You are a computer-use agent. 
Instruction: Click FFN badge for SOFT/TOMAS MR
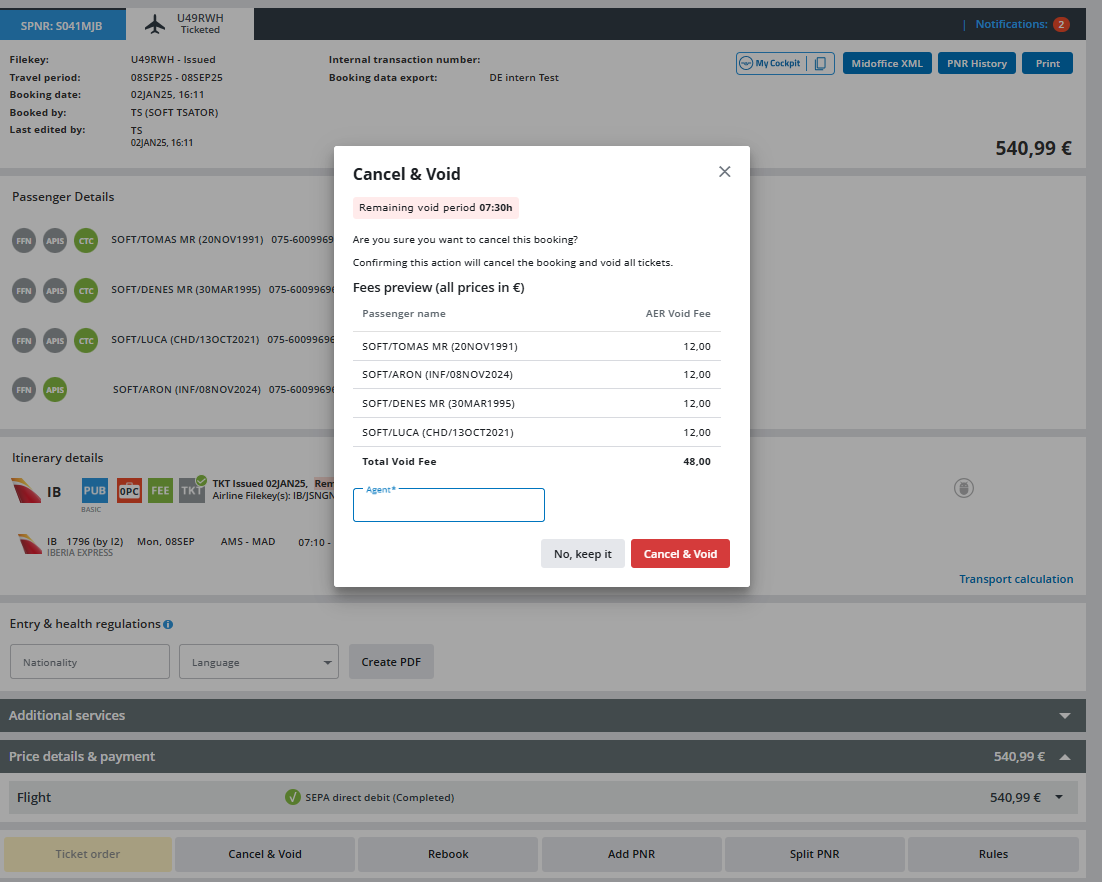click(x=24, y=240)
